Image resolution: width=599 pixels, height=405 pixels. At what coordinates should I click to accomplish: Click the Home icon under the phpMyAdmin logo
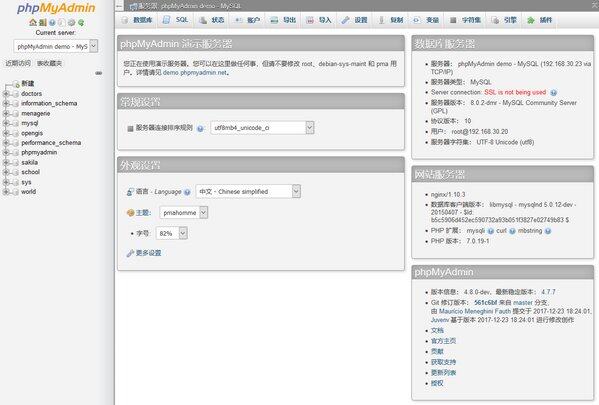33,23
